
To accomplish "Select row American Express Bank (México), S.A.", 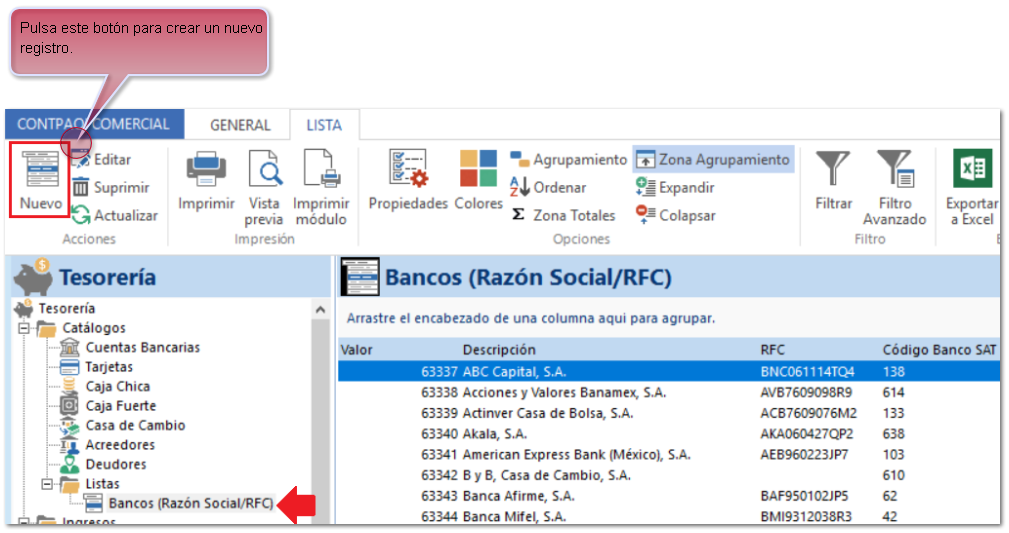I will pos(669,454).
